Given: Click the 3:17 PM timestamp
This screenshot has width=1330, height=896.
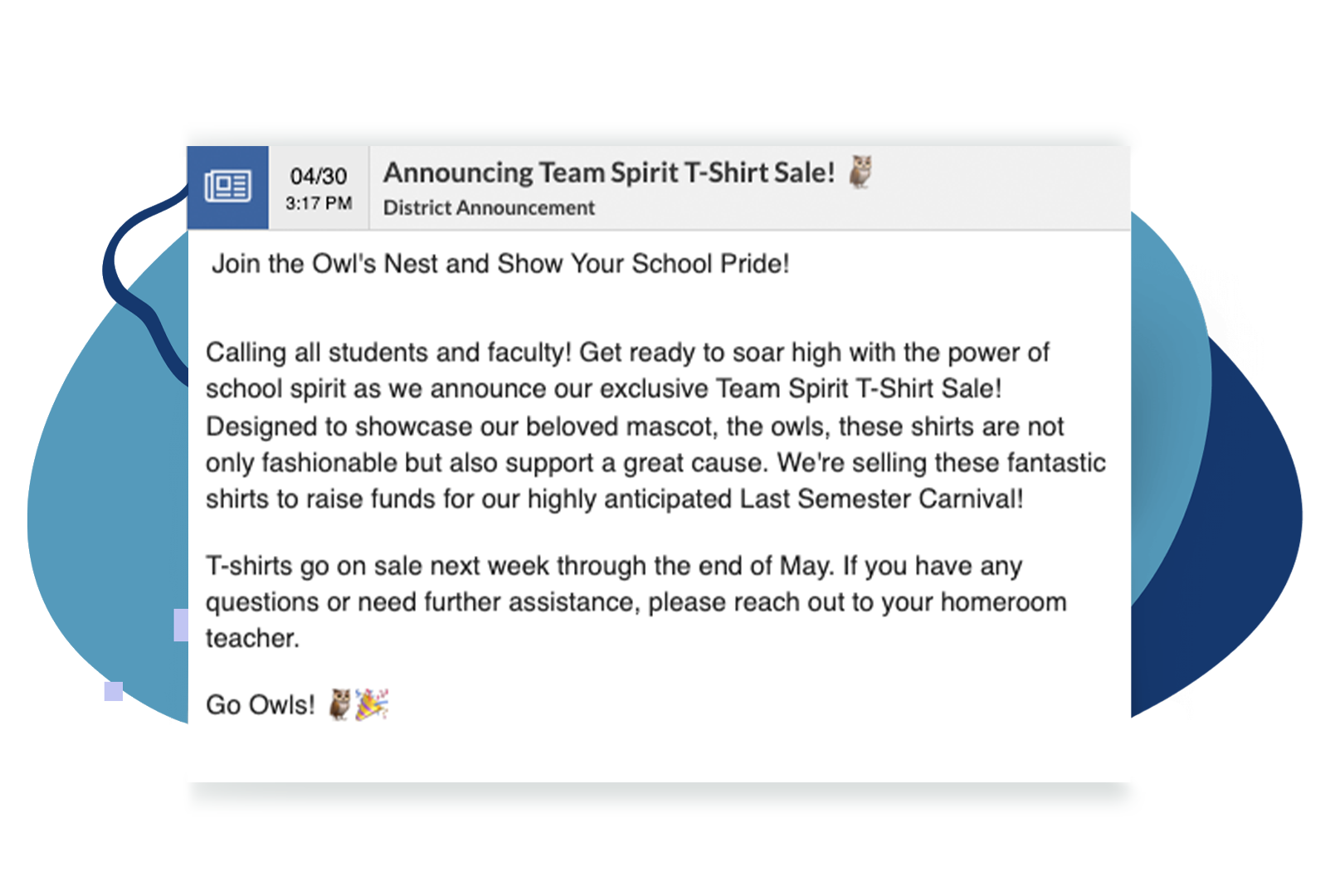Looking at the screenshot, I should pos(319,203).
